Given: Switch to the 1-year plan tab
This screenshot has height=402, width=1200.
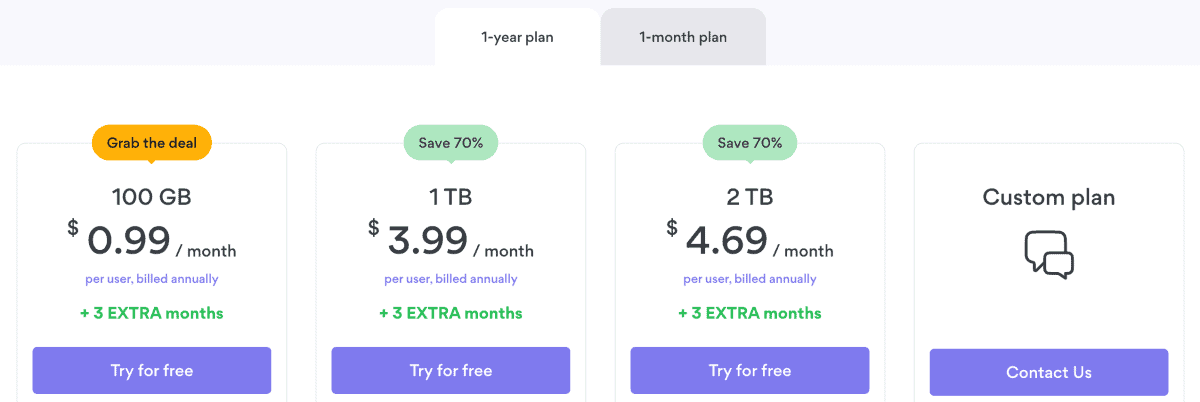Looking at the screenshot, I should pyautogui.click(x=517, y=38).
